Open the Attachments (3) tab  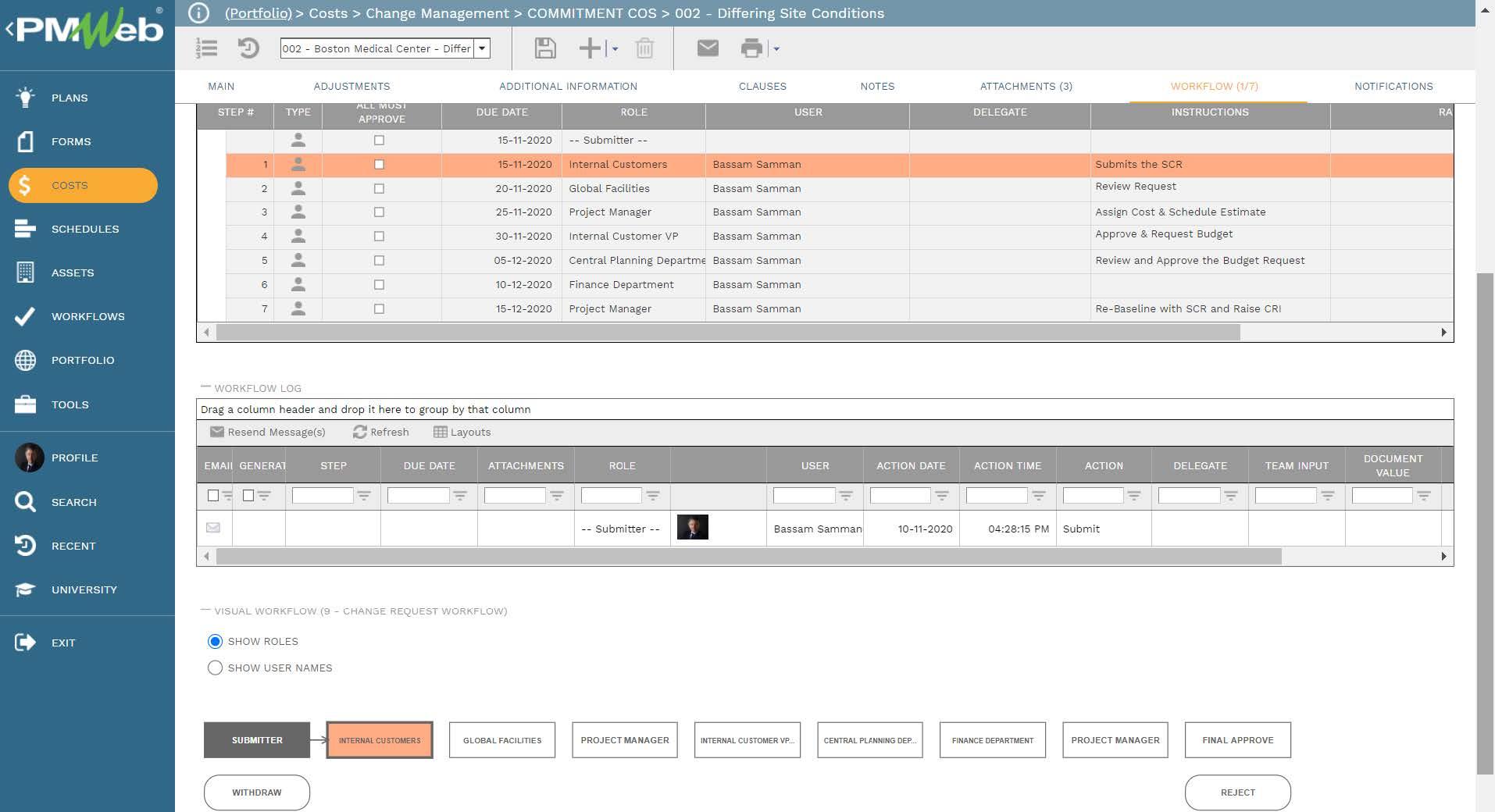[x=1026, y=86]
